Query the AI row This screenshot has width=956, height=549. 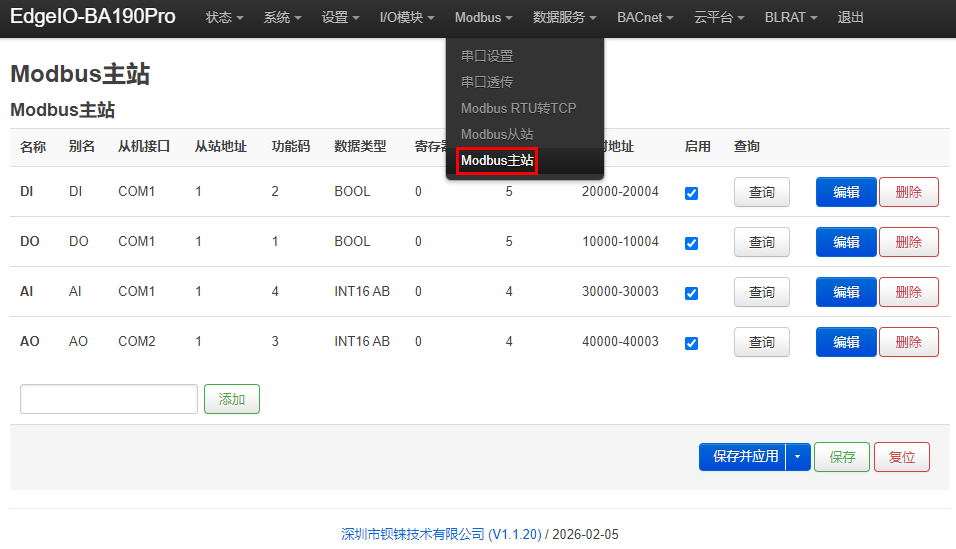pyautogui.click(x=762, y=292)
